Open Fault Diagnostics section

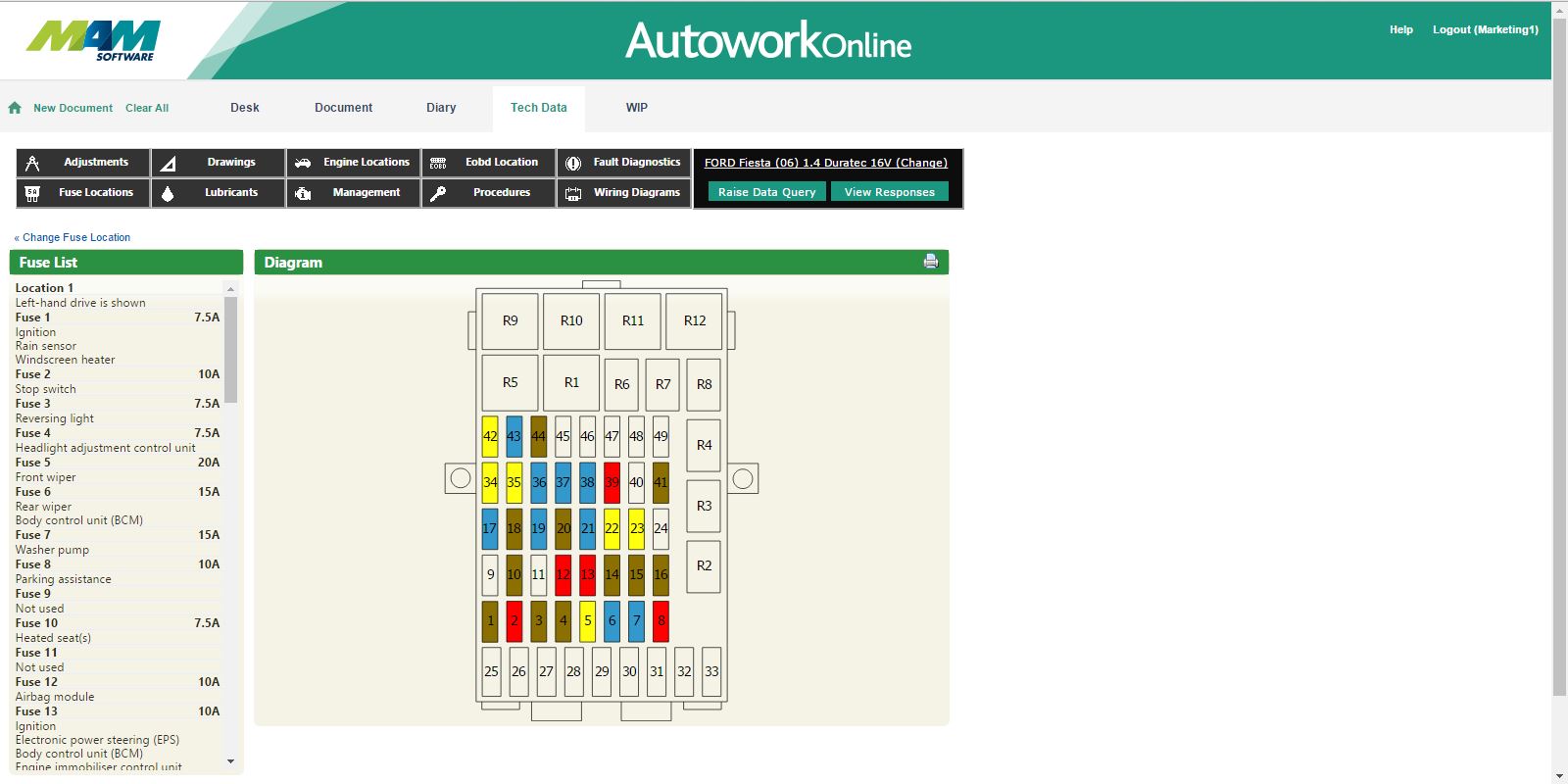point(624,163)
